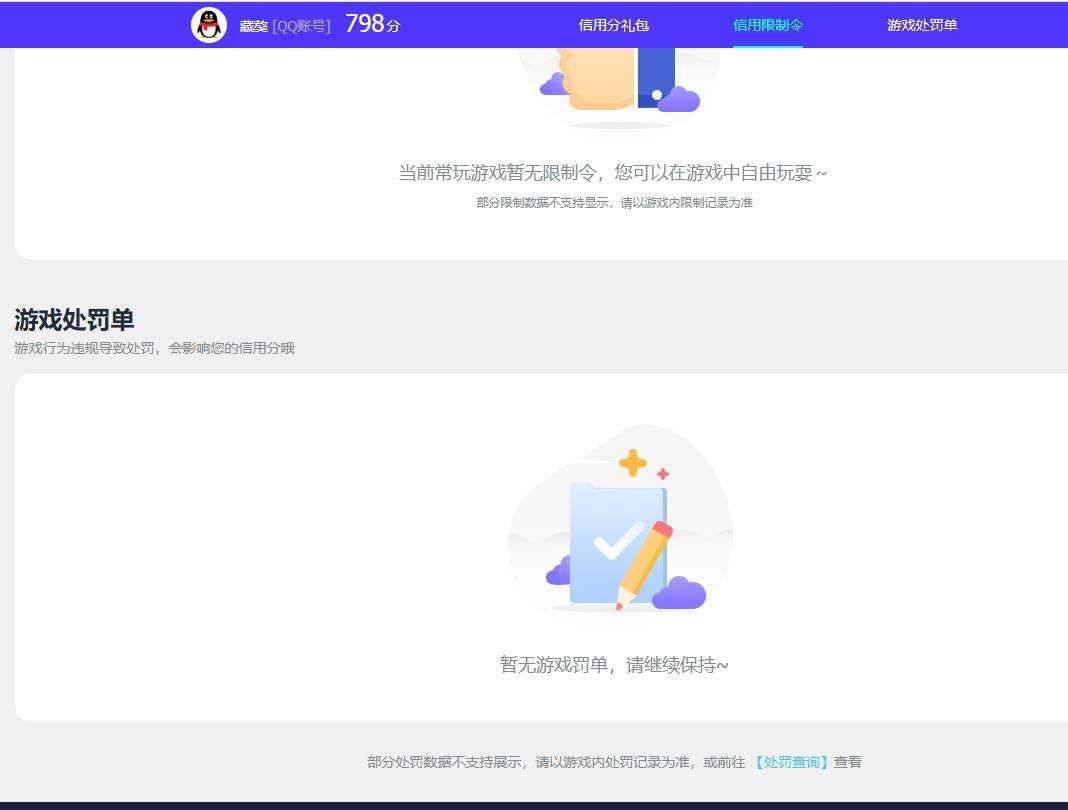Click the [QQ账号] account label
Screen dimensions: 1068x810
tap(301, 26)
